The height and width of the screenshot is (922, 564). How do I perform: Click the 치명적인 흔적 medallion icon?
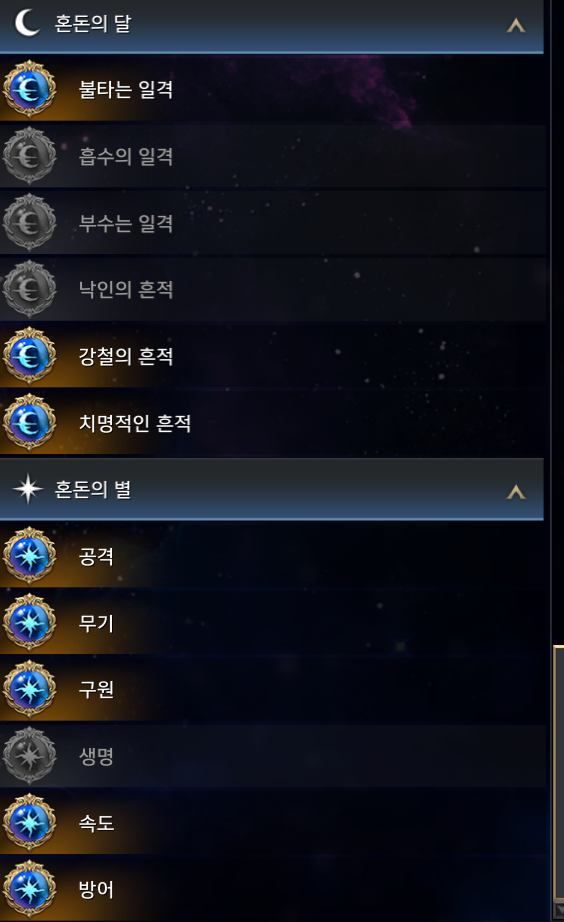point(29,423)
